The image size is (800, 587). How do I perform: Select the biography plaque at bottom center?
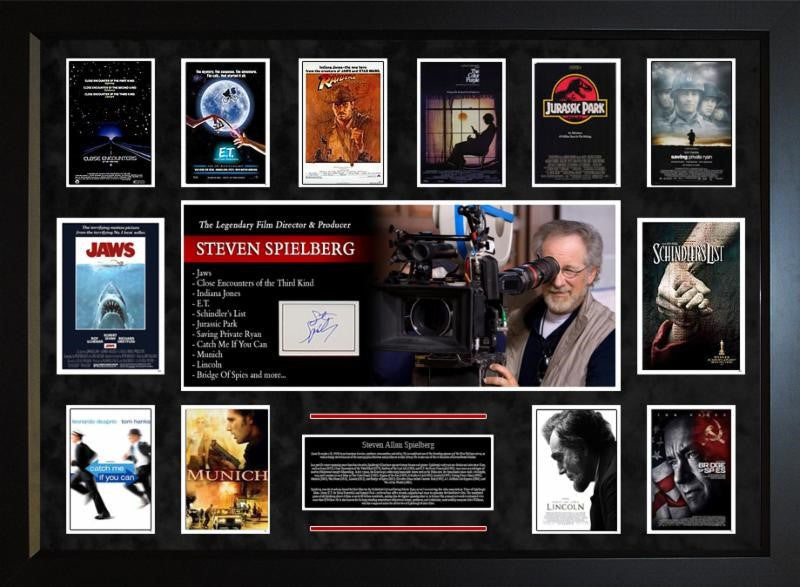(x=397, y=472)
